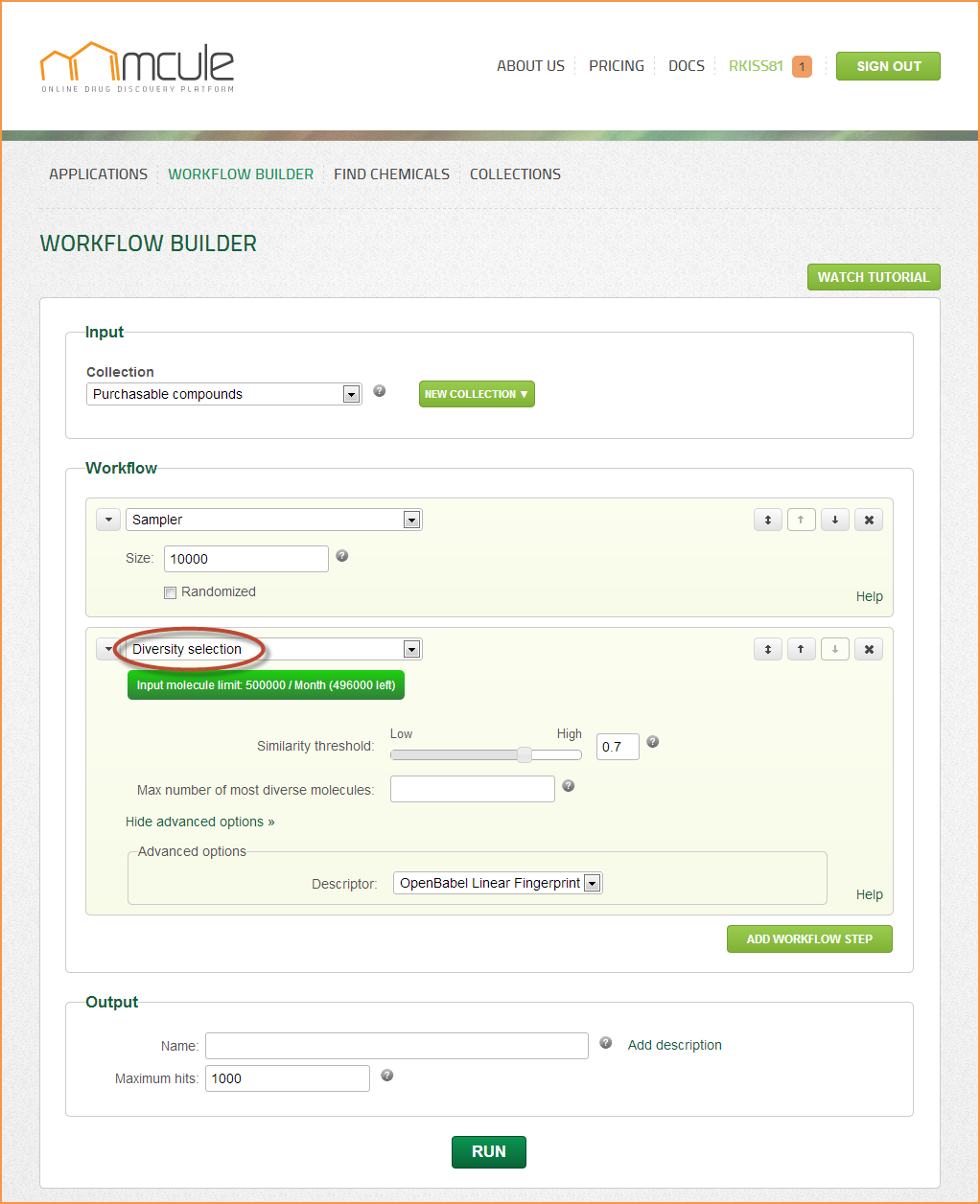The image size is (980, 1204).
Task: Delete the Diversity selection step
Action: tap(869, 649)
